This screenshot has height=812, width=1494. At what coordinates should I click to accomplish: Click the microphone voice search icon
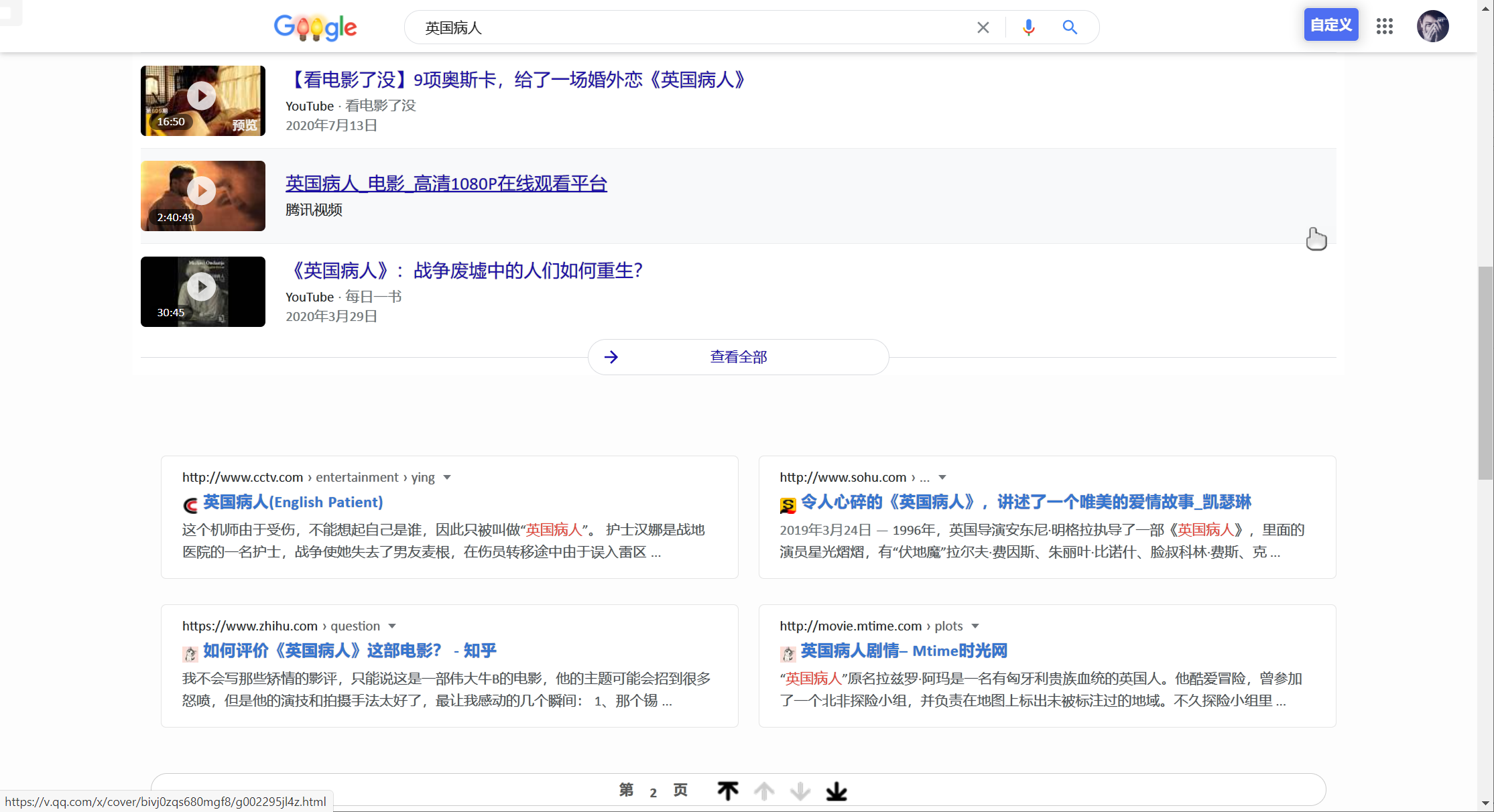1028,27
